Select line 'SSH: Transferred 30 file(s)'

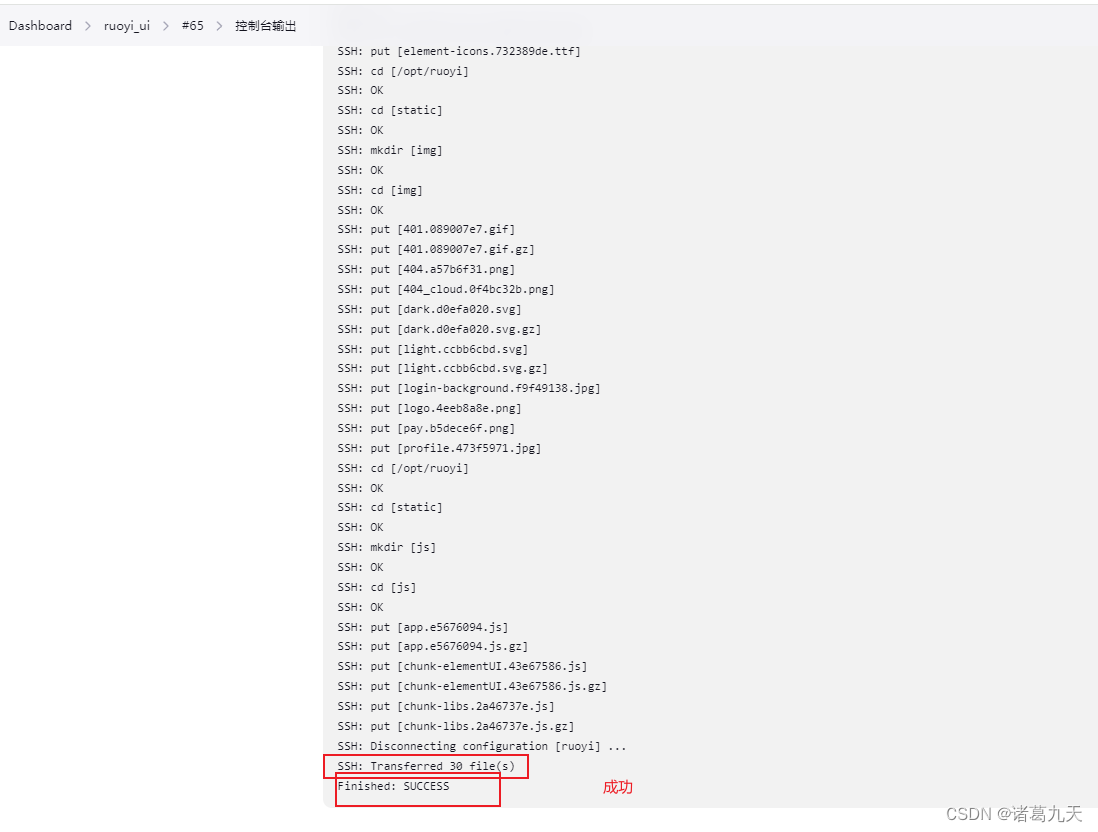click(426, 766)
